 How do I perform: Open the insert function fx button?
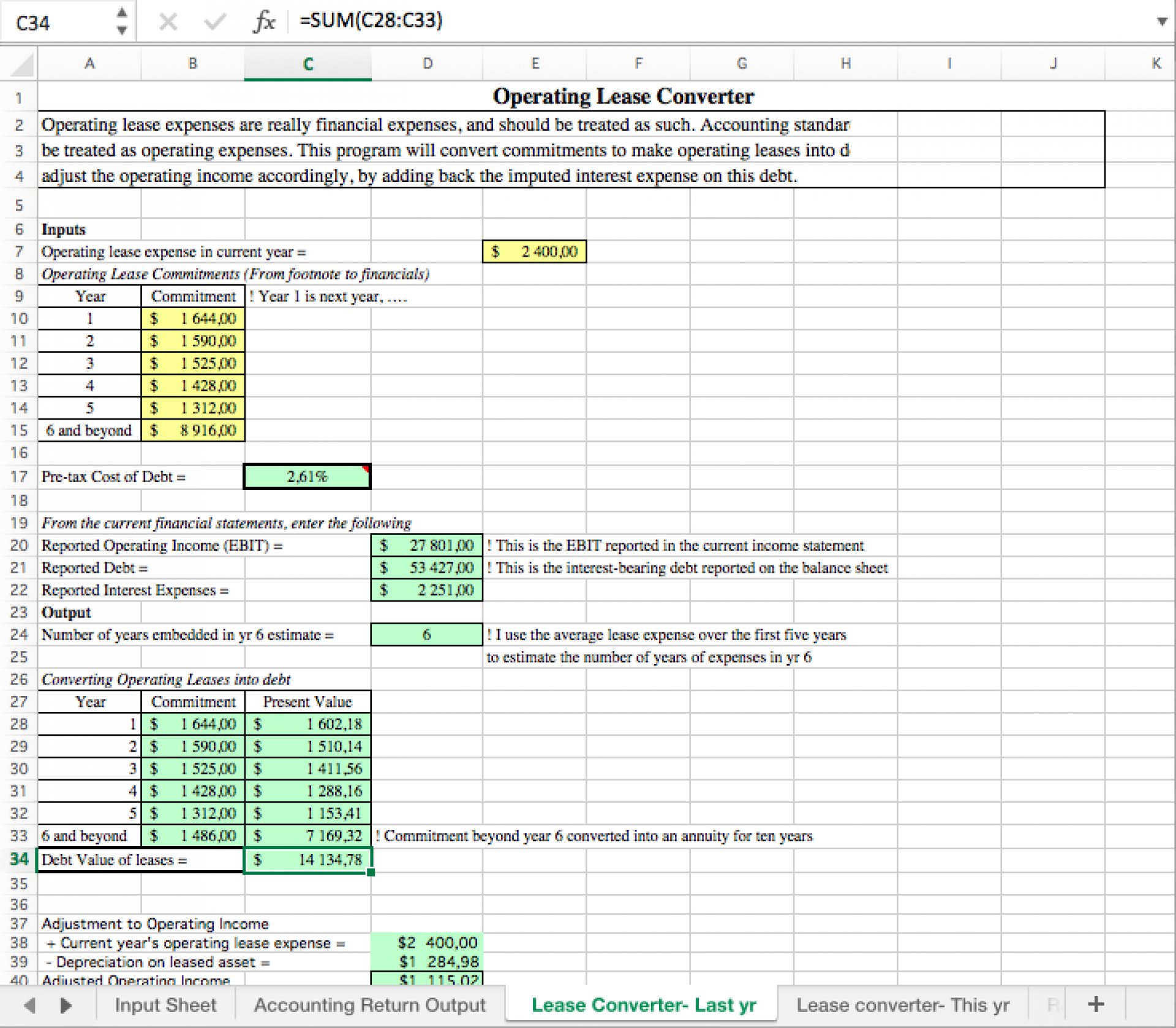click(264, 22)
